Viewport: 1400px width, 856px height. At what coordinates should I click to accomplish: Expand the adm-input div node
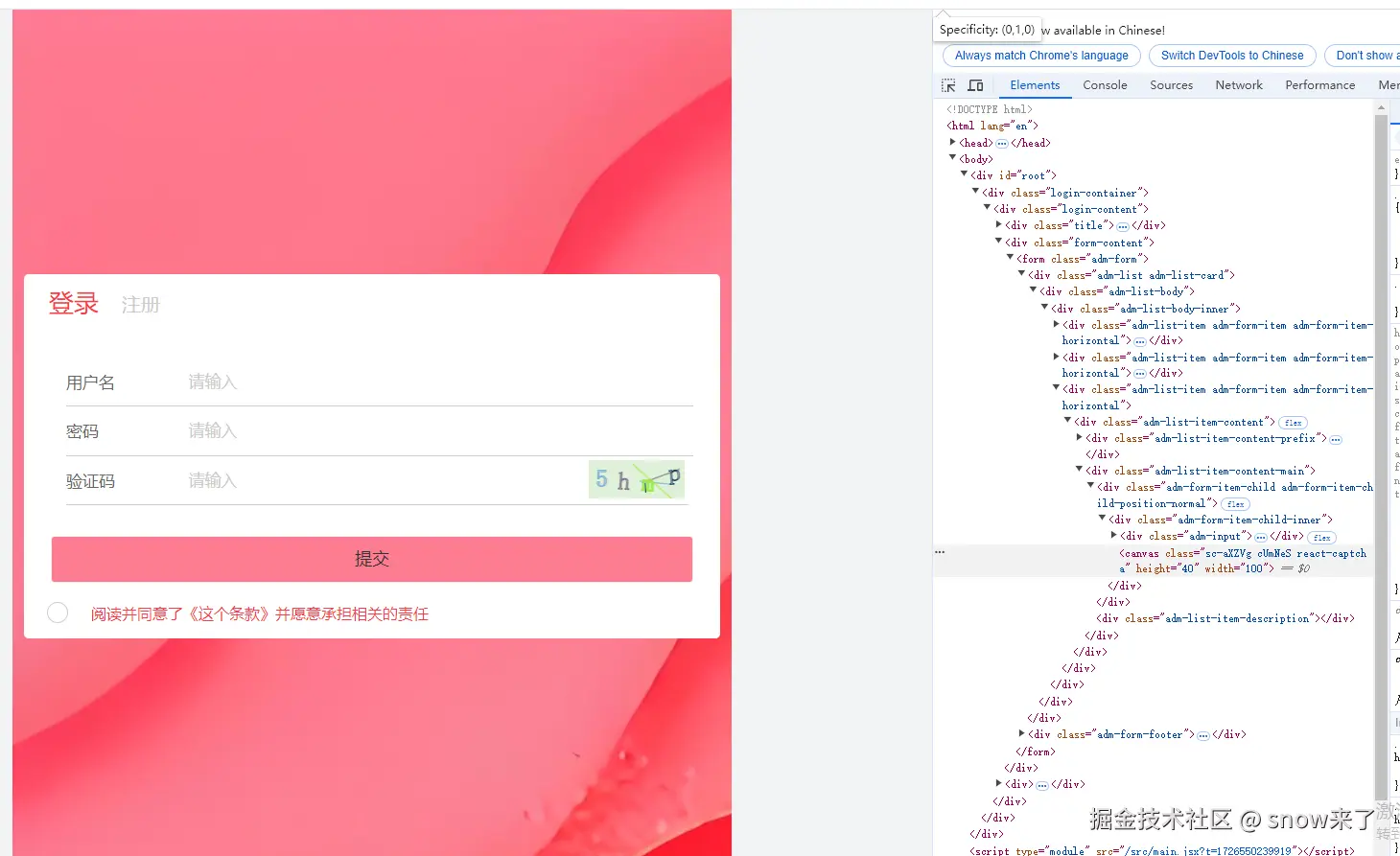click(1114, 535)
